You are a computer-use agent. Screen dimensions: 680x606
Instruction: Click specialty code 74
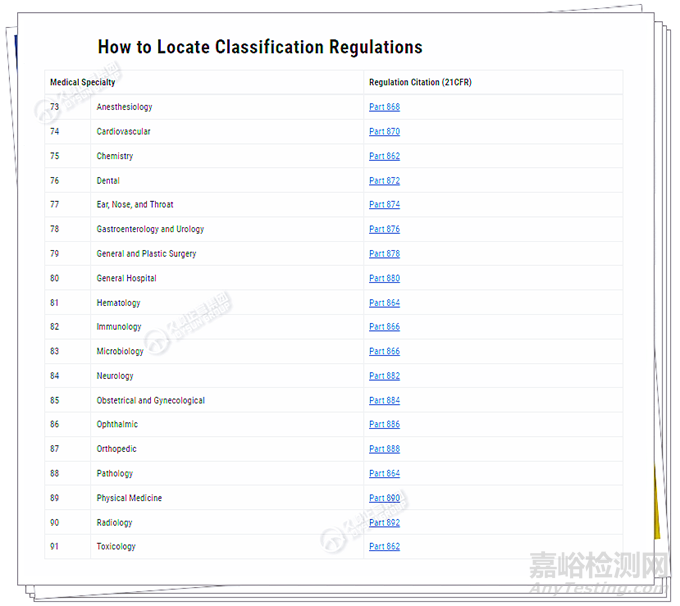[55, 131]
